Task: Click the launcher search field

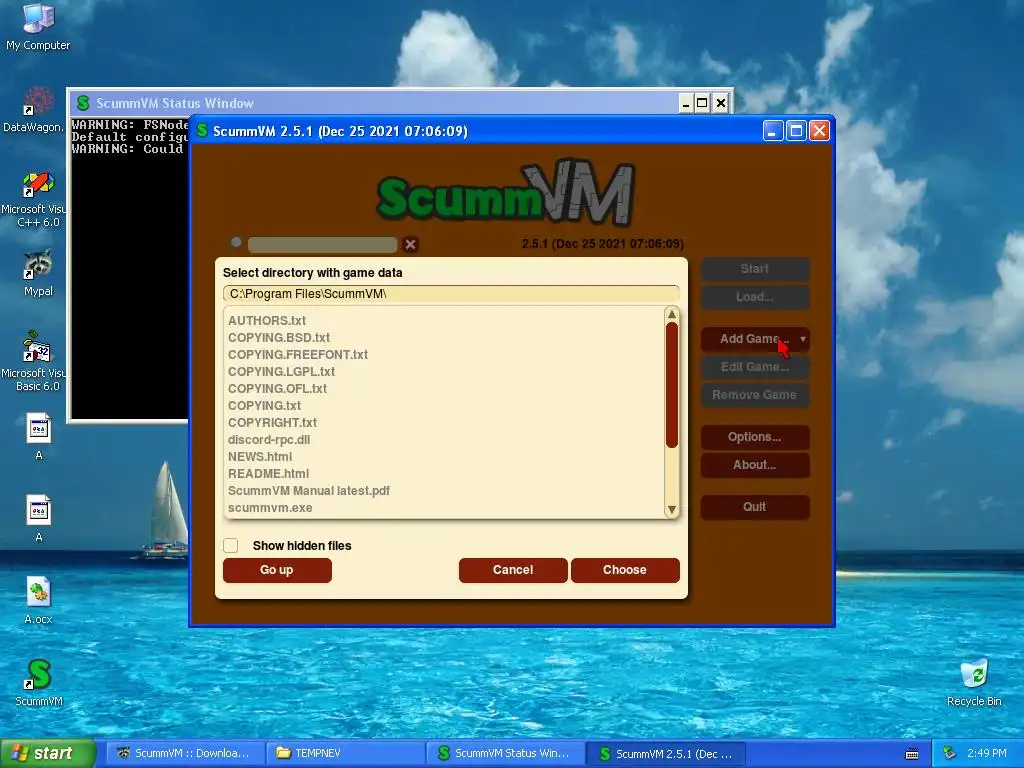Action: coord(323,244)
